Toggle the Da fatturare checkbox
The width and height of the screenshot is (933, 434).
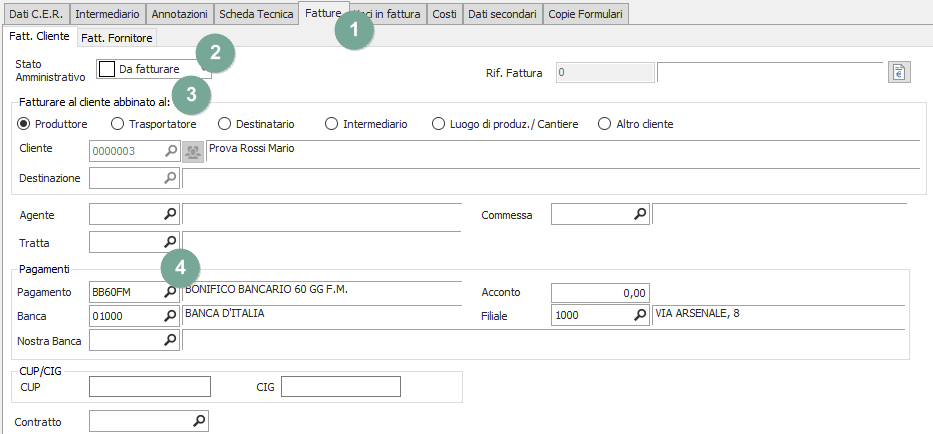107,69
